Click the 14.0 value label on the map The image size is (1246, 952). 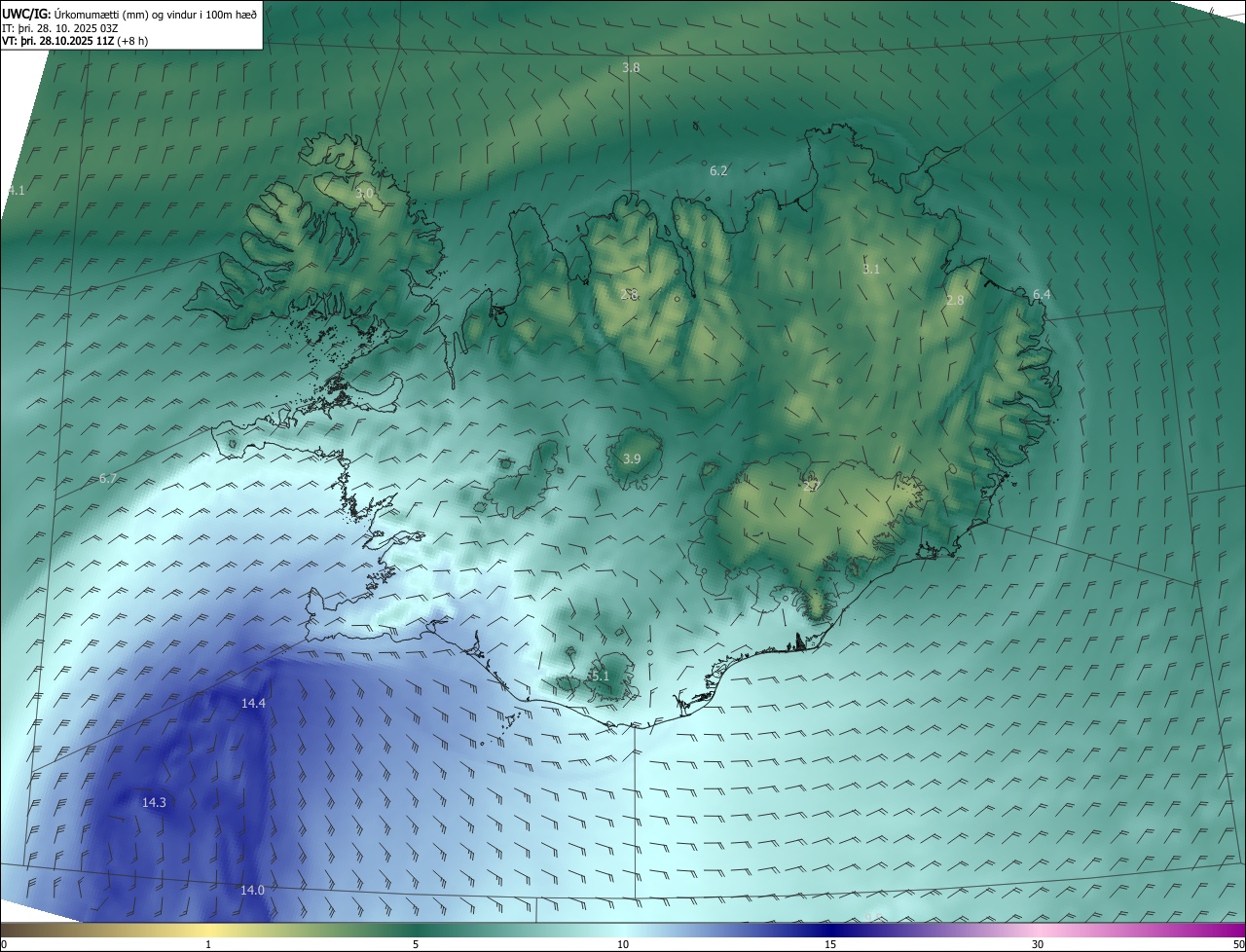coord(252,891)
